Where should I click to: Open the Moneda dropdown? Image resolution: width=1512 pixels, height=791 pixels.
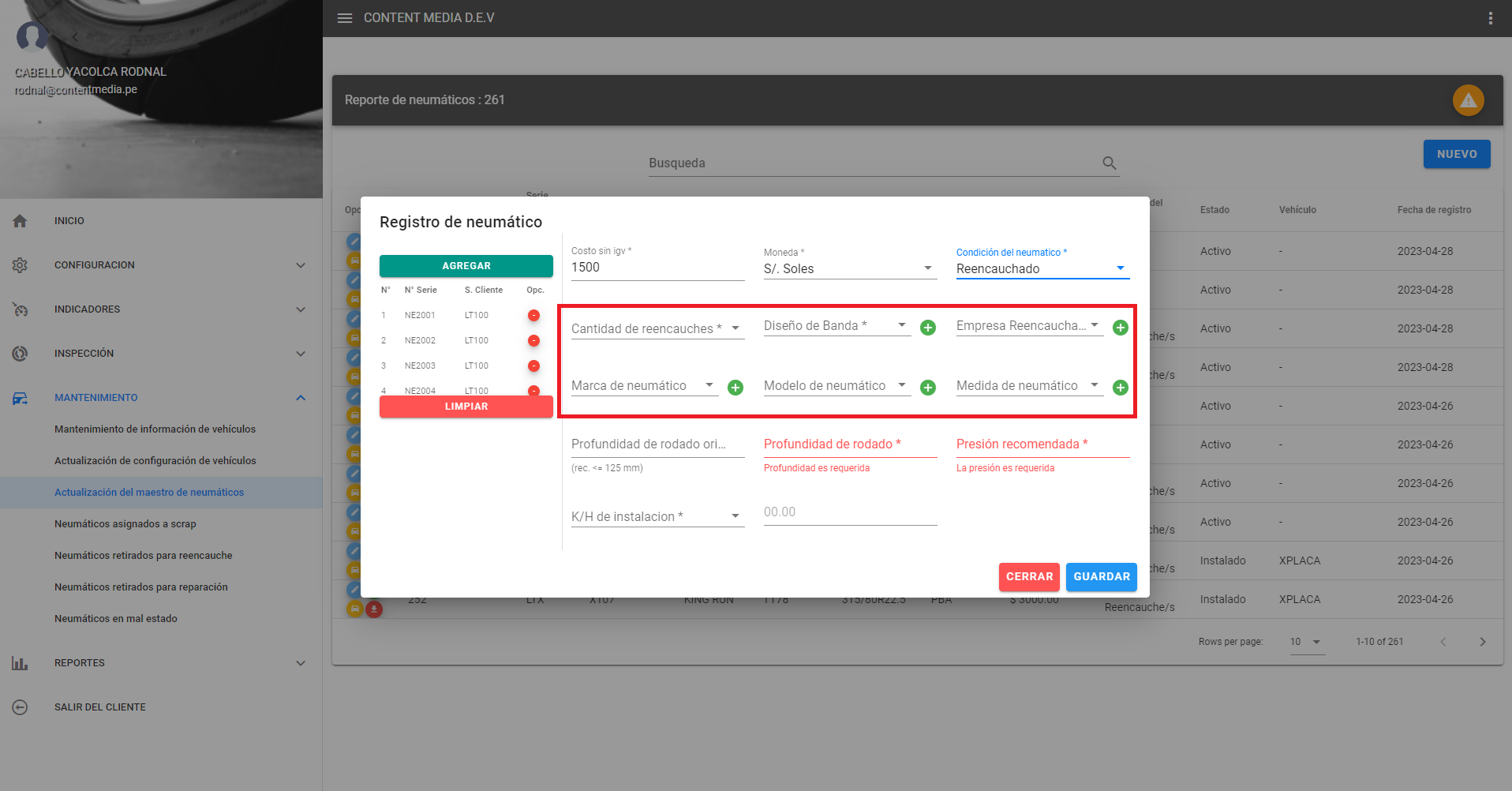848,269
